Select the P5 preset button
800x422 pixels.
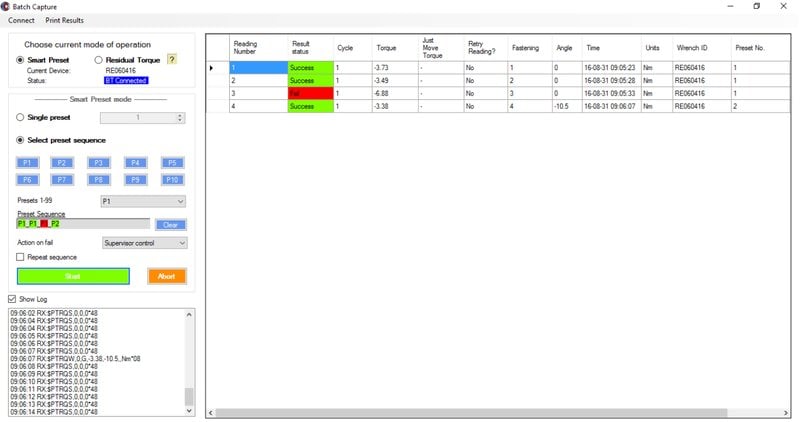[173, 162]
